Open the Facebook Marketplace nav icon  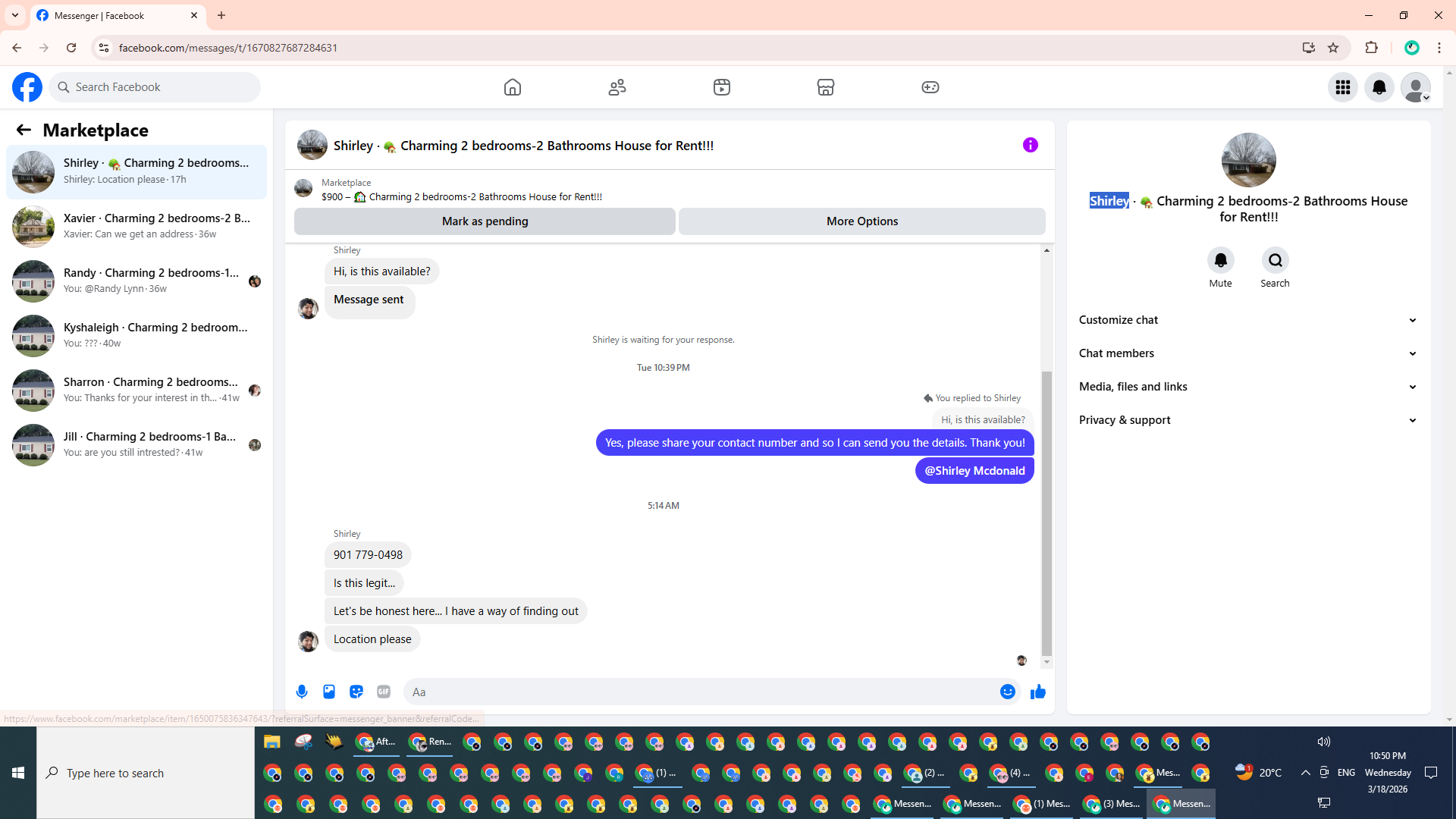(826, 87)
